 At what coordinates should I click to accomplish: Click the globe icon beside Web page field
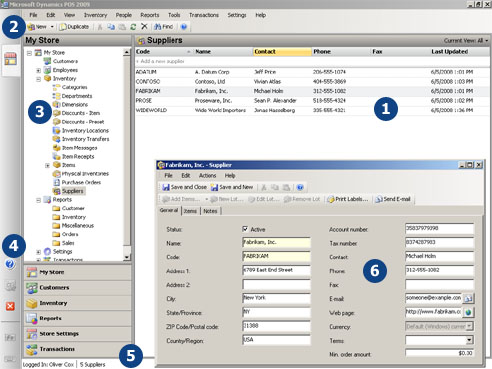468,312
